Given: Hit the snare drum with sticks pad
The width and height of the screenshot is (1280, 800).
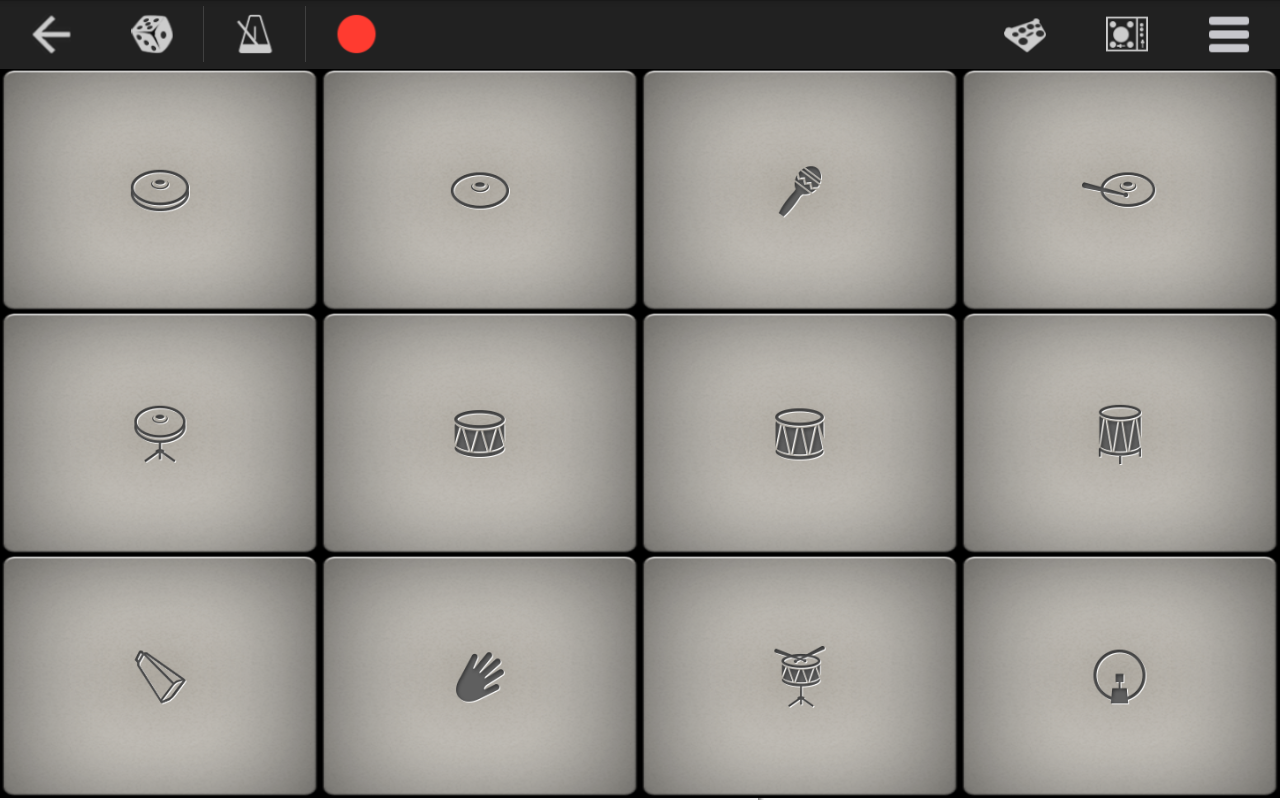Looking at the screenshot, I should pos(800,676).
